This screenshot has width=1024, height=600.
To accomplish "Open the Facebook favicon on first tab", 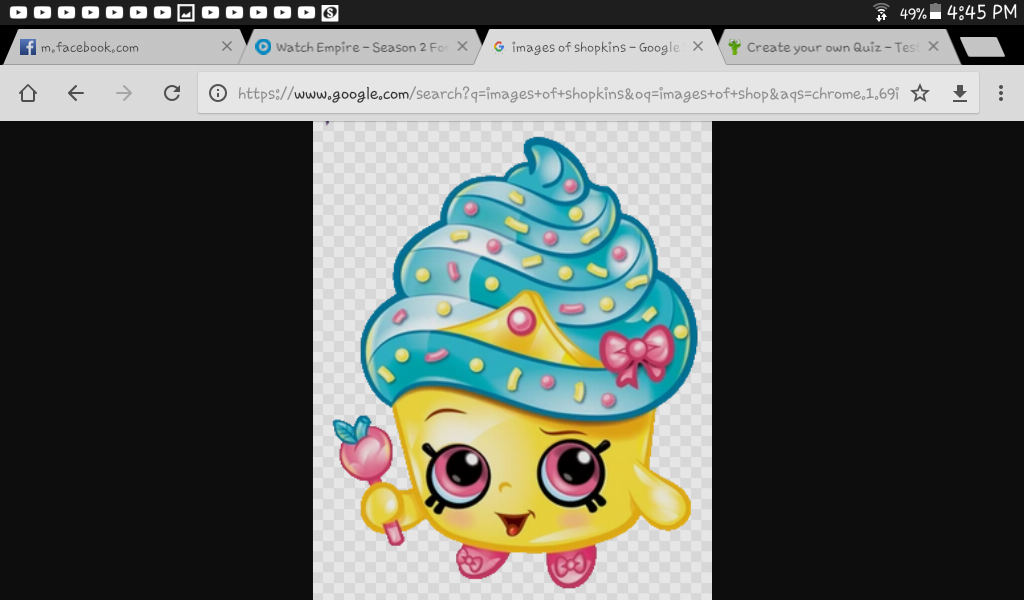I will (27, 47).
